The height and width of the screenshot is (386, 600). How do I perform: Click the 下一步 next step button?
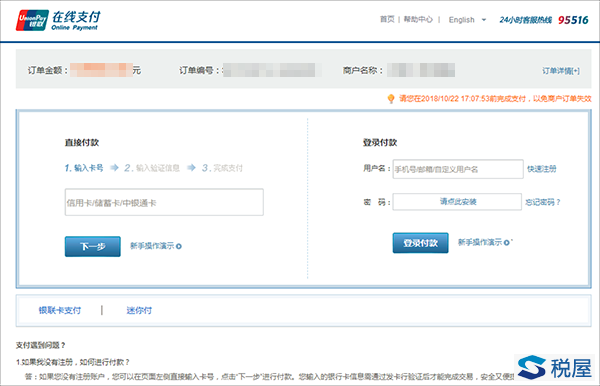tap(93, 246)
